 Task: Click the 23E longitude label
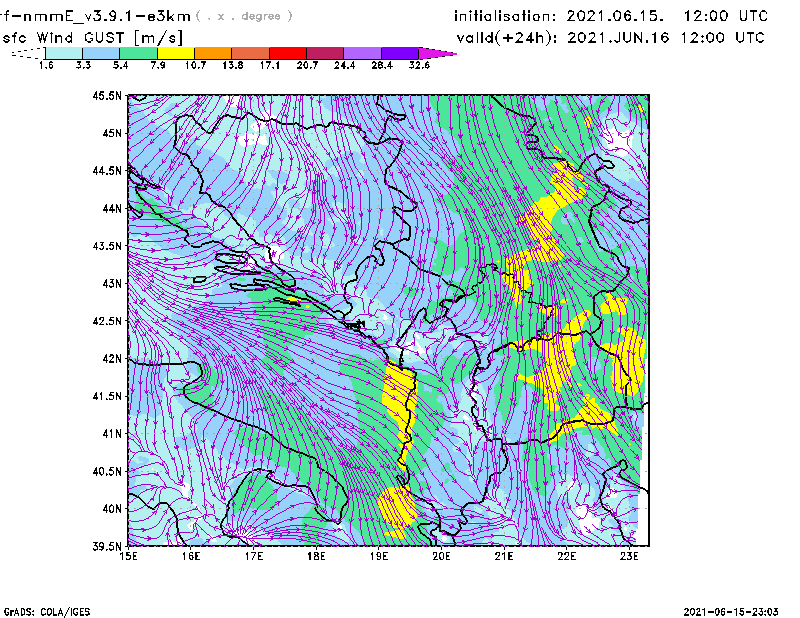pos(629,556)
